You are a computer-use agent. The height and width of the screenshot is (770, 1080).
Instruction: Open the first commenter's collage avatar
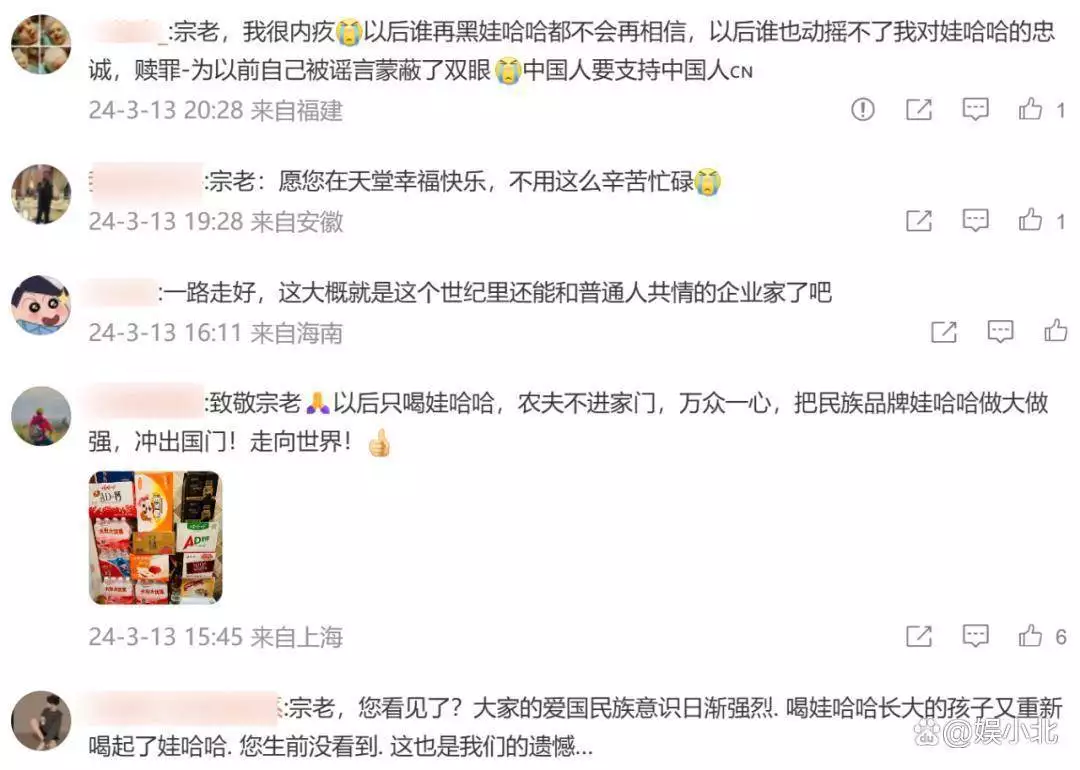[x=41, y=44]
